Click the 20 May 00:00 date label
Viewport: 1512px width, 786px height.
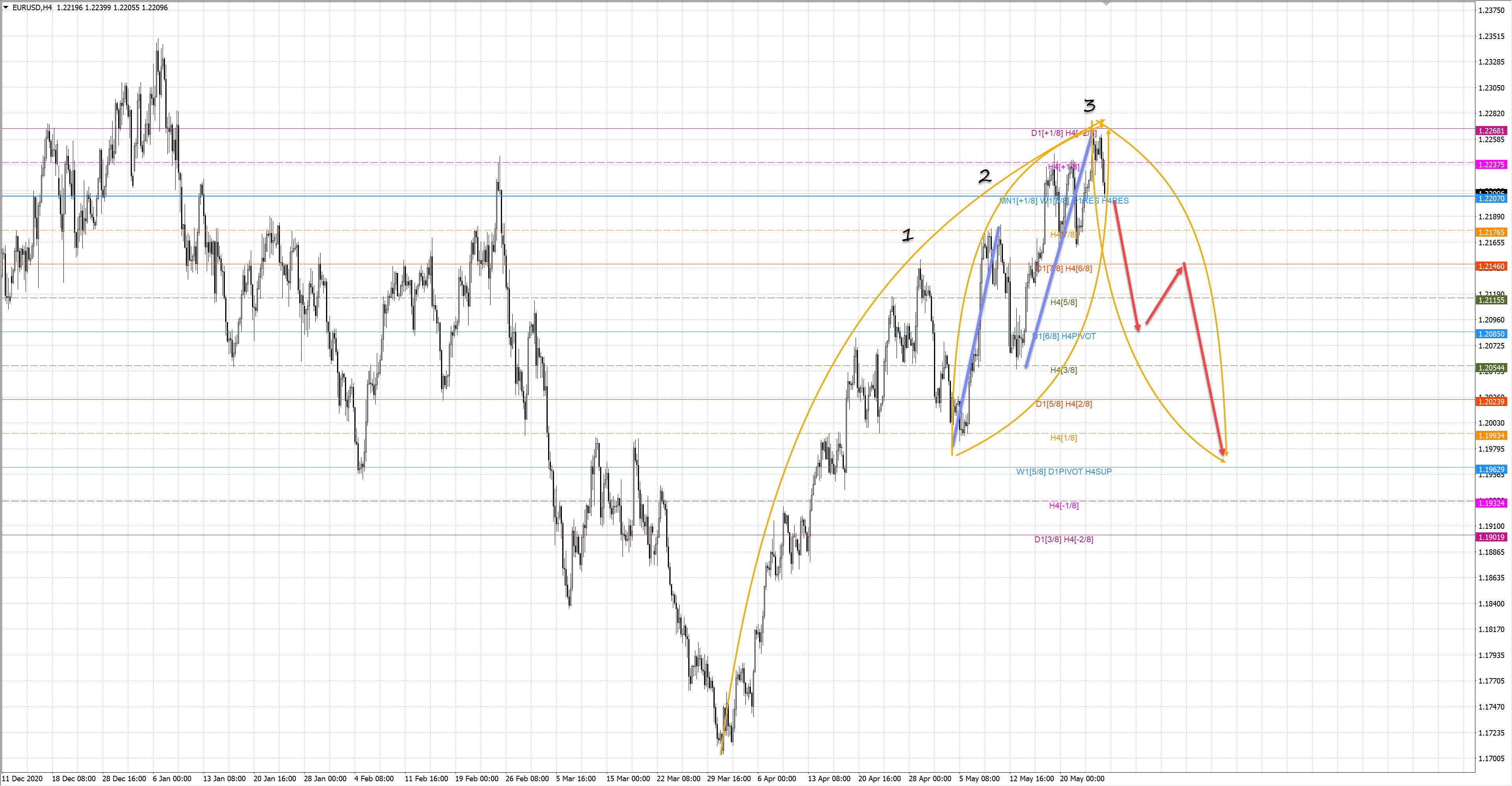tap(1082, 779)
